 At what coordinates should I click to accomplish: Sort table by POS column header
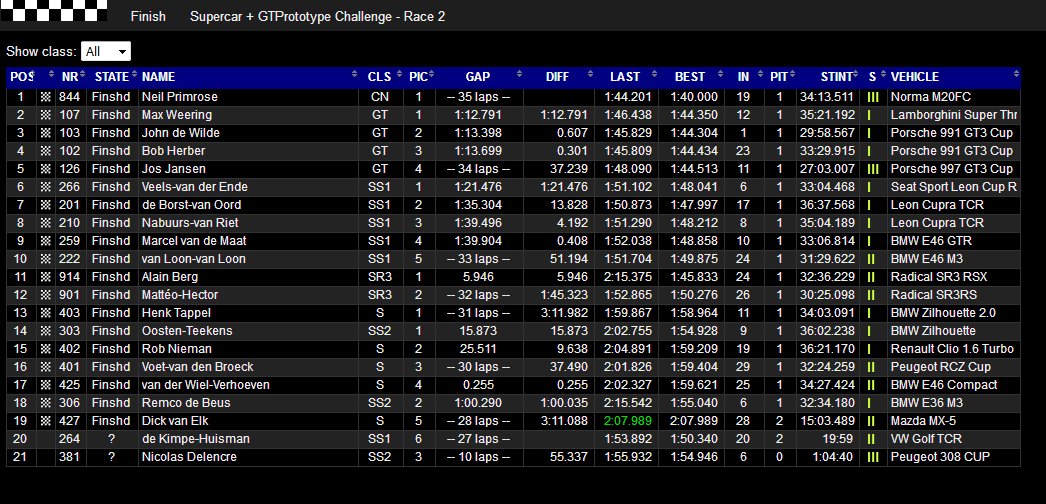point(21,77)
